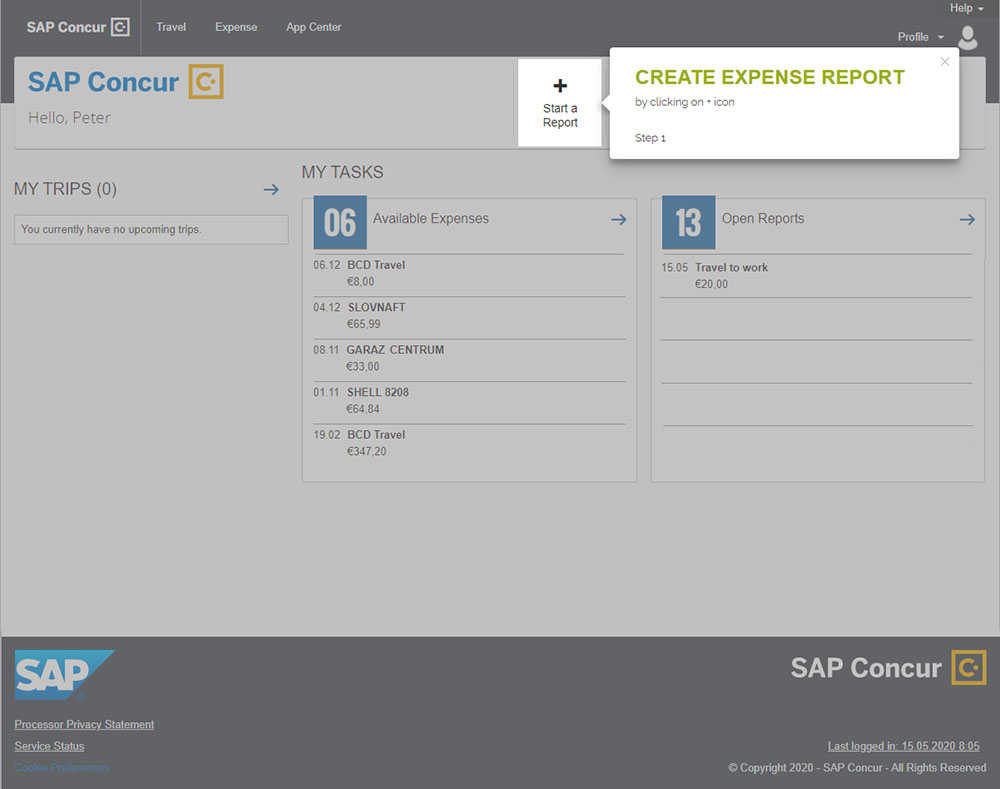Screen dimensions: 1000x789
Task: Open the Open Reports arrow icon
Action: tap(967, 219)
